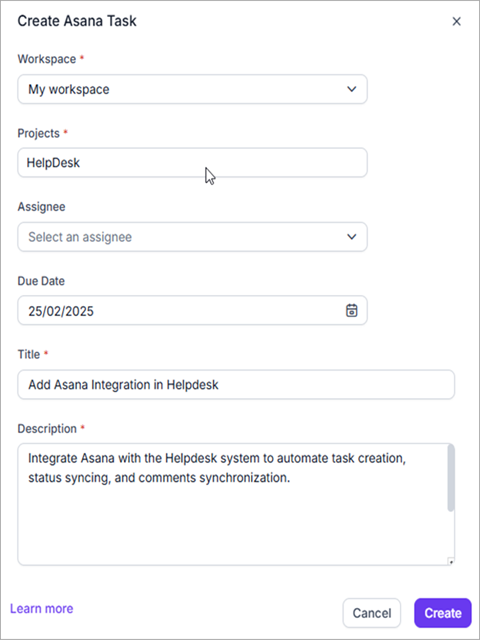Click the Projects field label
480x640 pixels.
[x=38, y=133]
